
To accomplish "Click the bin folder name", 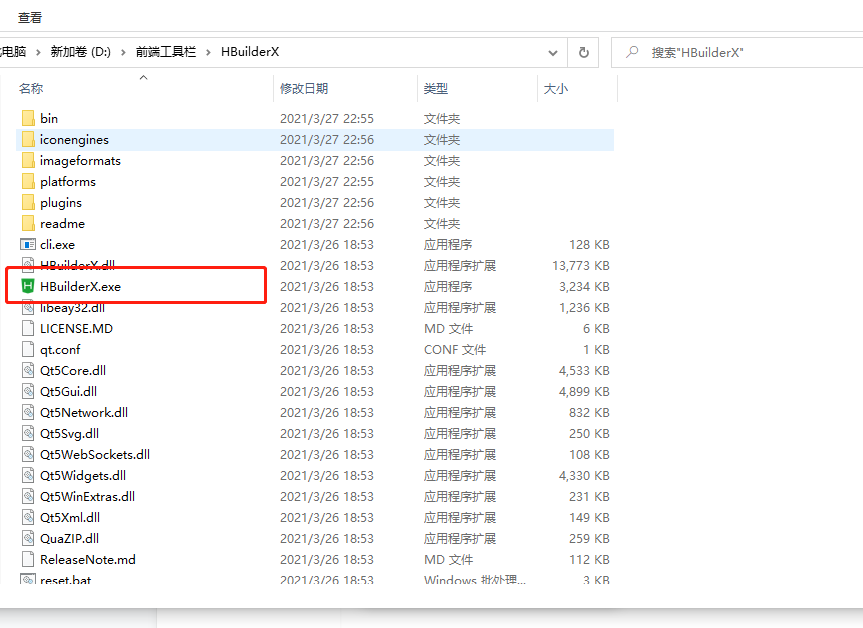I will click(x=49, y=118).
